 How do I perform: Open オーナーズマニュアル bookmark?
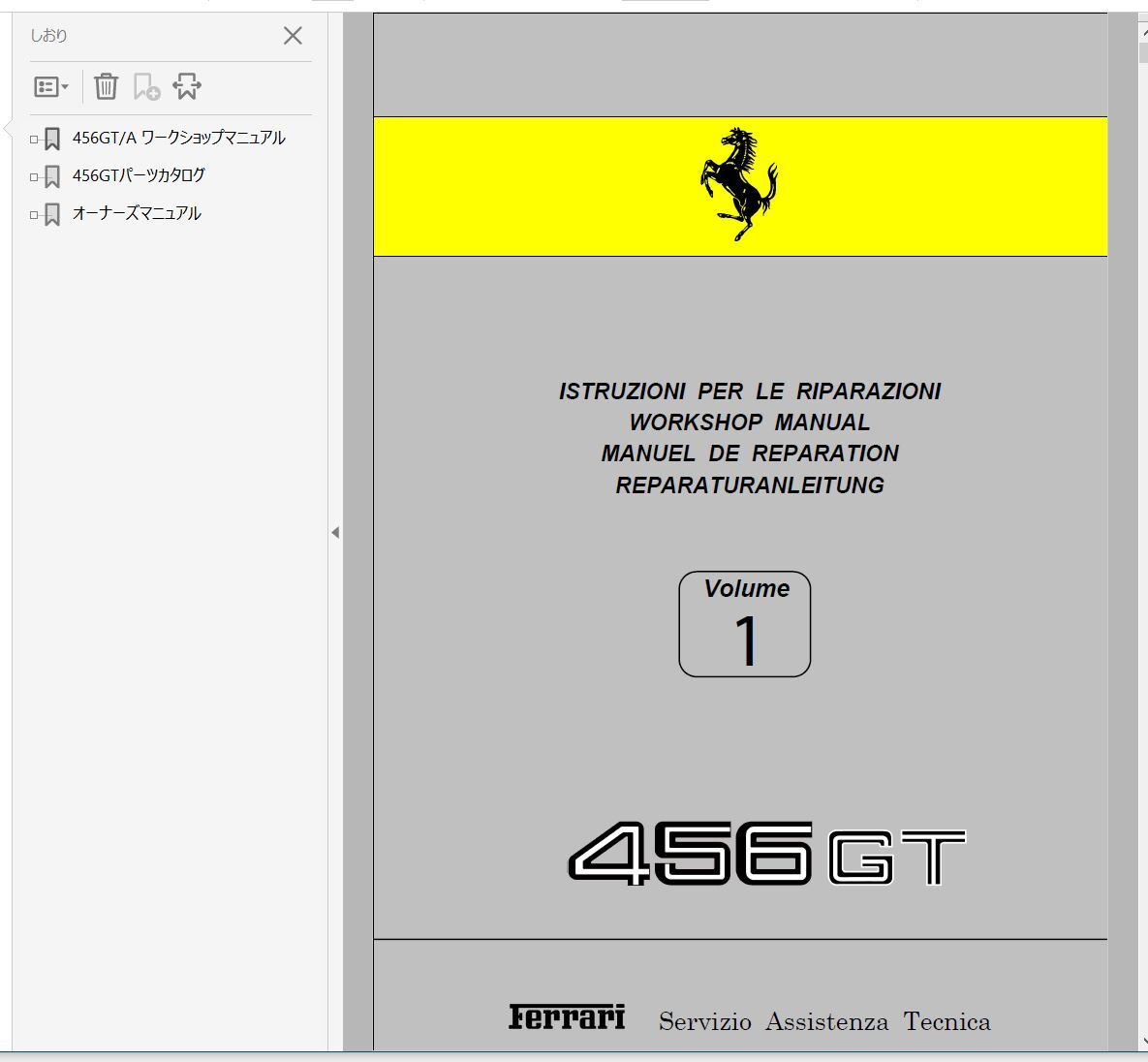click(137, 214)
